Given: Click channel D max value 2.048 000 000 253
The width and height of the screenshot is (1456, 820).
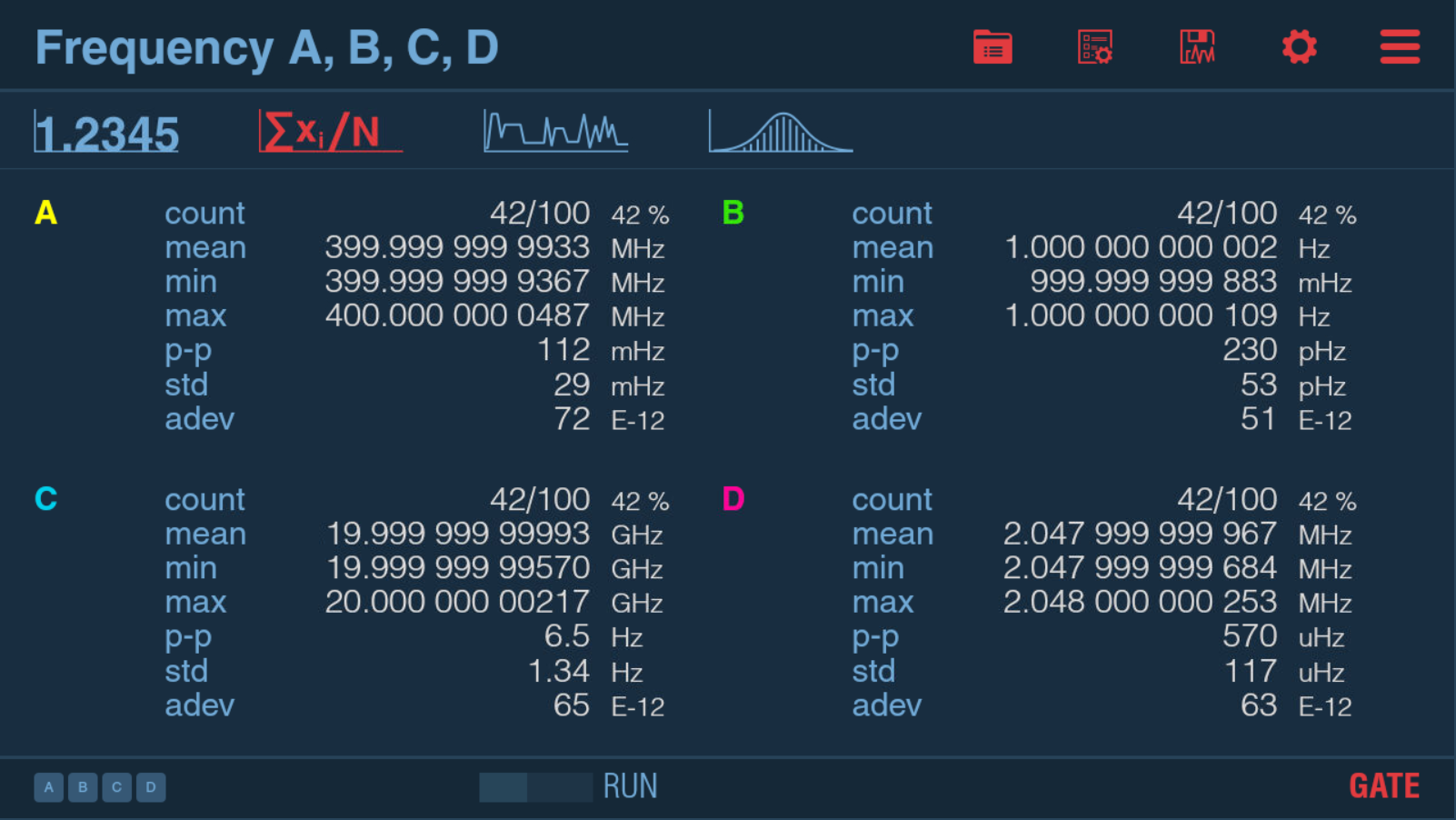Looking at the screenshot, I should click(x=1140, y=602).
